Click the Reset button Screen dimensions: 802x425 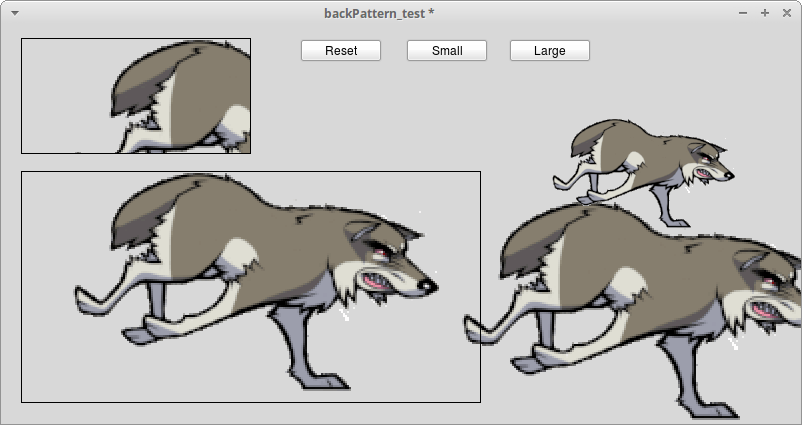[340, 51]
